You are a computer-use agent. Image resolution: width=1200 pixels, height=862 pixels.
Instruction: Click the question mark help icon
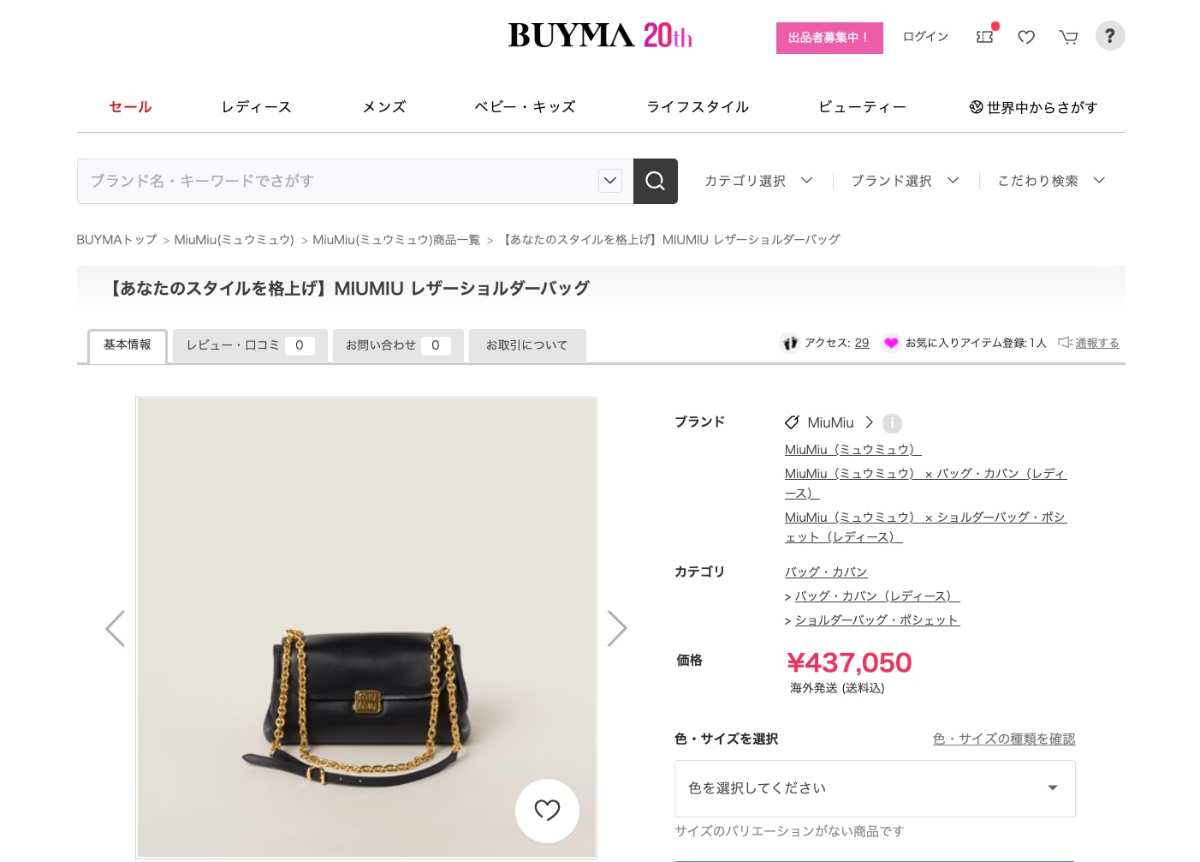pyautogui.click(x=1110, y=36)
